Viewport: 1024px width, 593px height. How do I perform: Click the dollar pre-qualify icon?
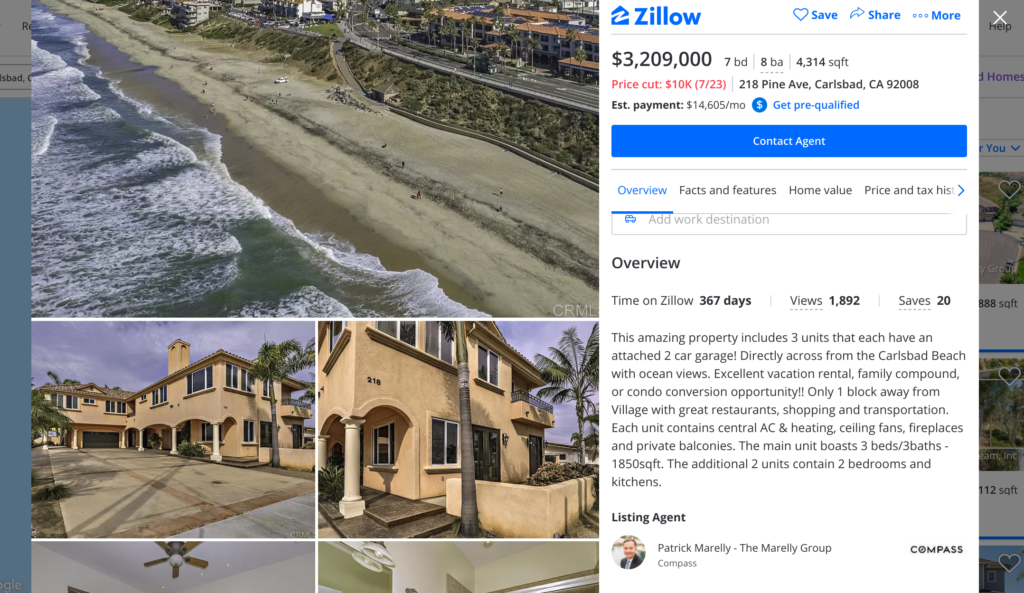pyautogui.click(x=759, y=105)
